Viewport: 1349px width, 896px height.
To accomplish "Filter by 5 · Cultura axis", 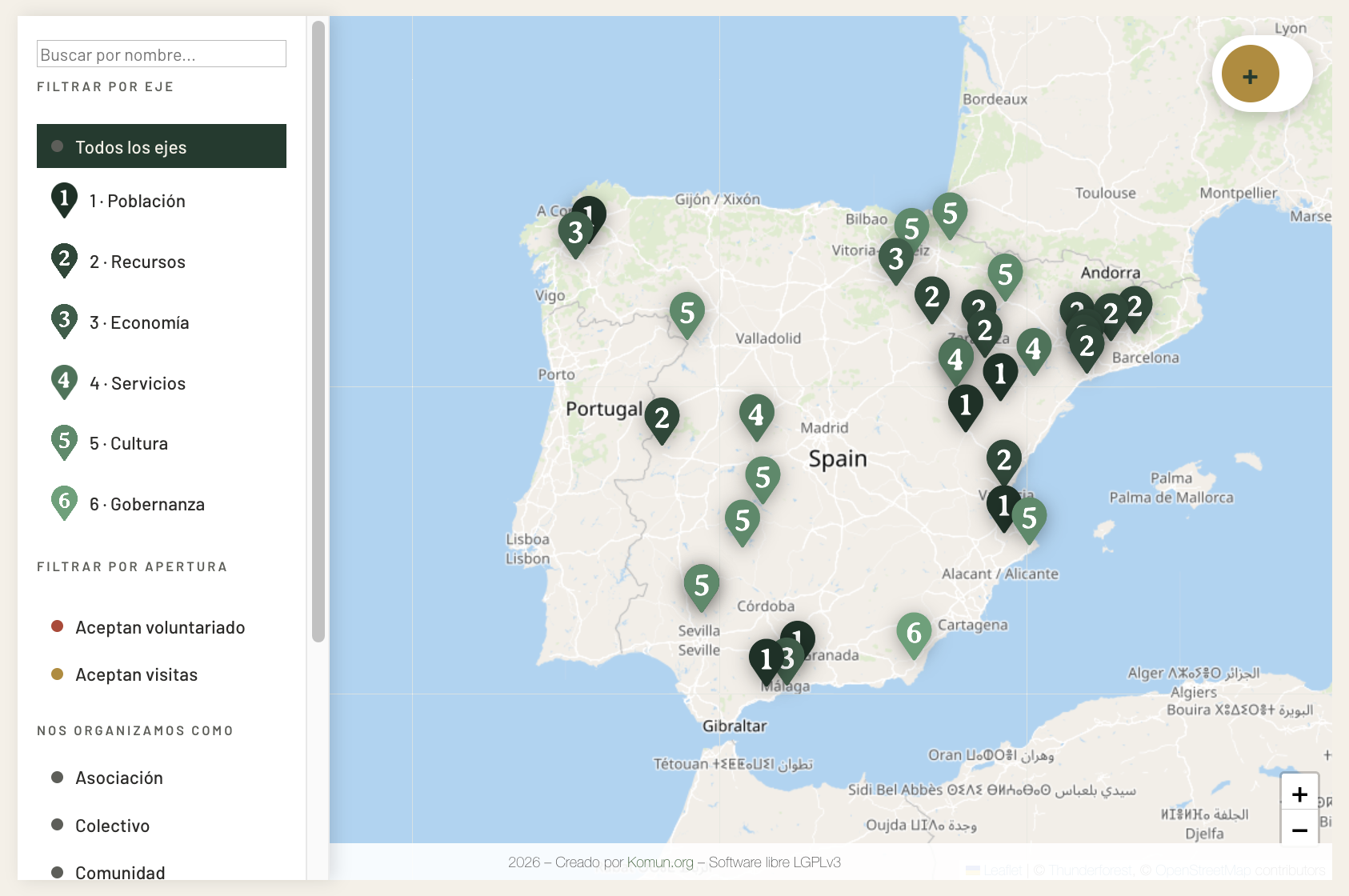I will [x=162, y=443].
